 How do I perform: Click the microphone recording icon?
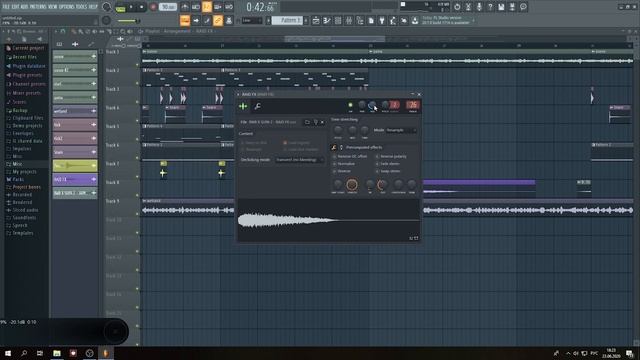pos(479,7)
